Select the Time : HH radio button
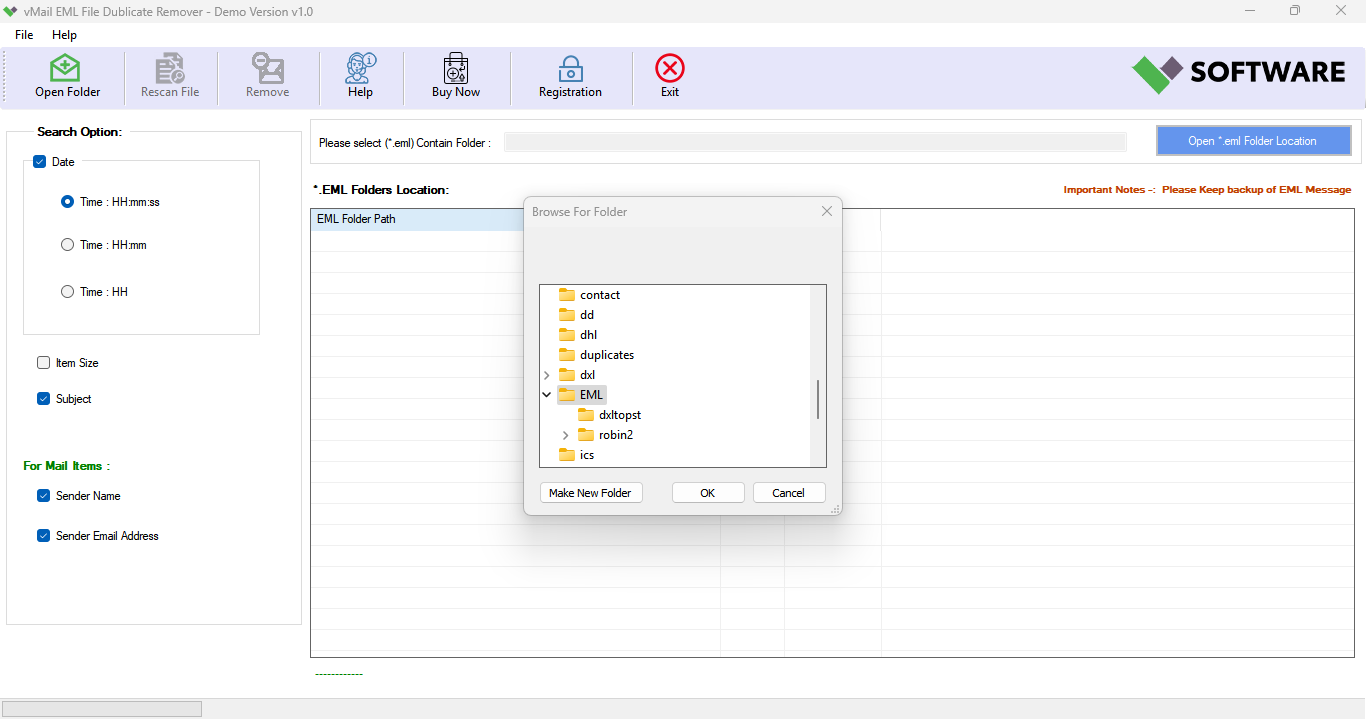Screen dimensions: 1366x720 (x=67, y=291)
